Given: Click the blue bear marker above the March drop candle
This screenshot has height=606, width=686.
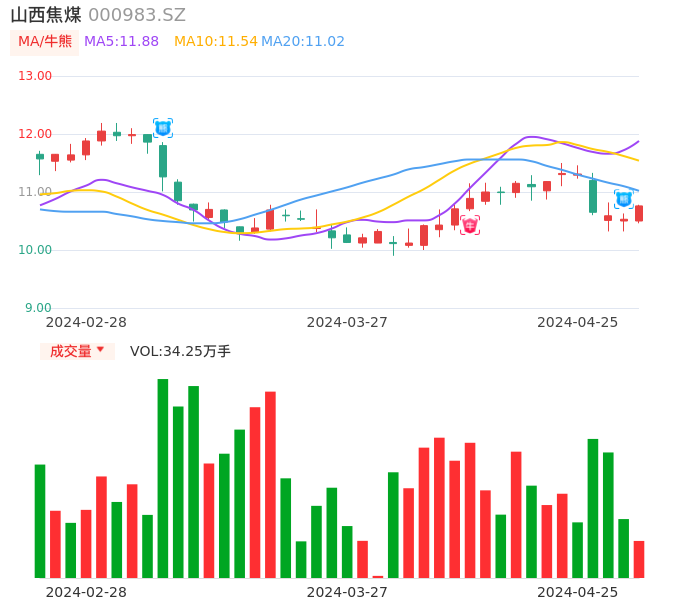Looking at the screenshot, I should 163,128.
